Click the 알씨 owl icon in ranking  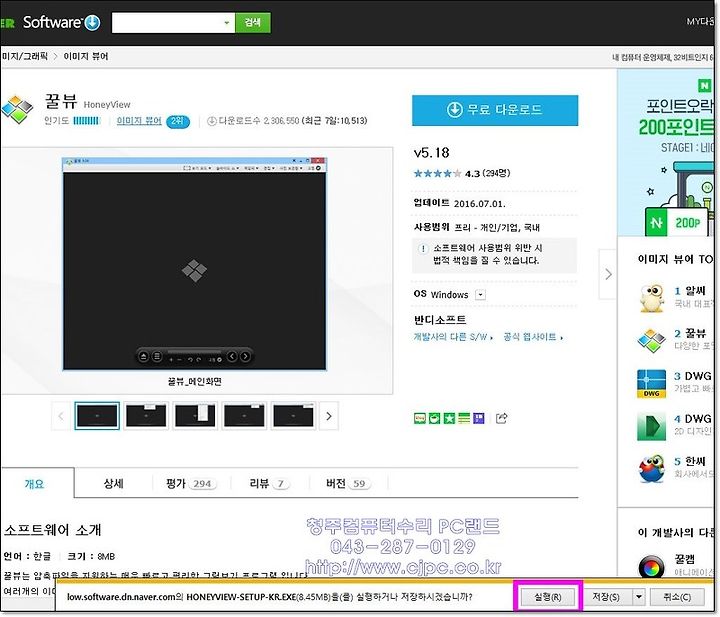(x=652, y=297)
